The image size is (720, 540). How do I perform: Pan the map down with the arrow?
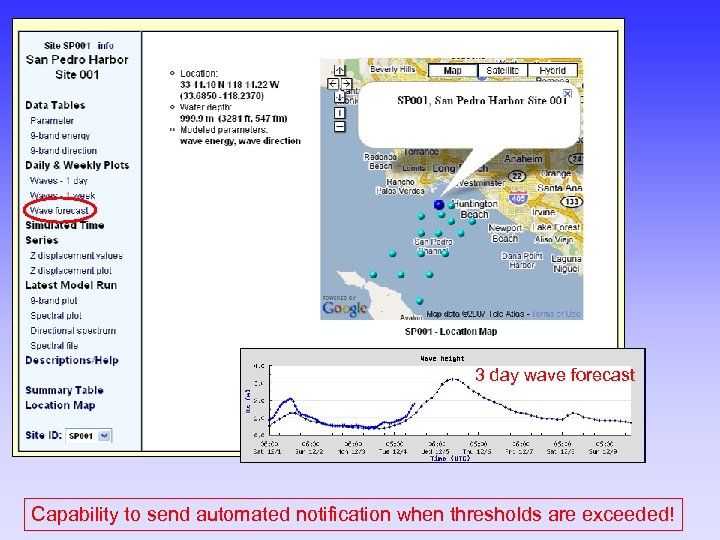(x=339, y=97)
